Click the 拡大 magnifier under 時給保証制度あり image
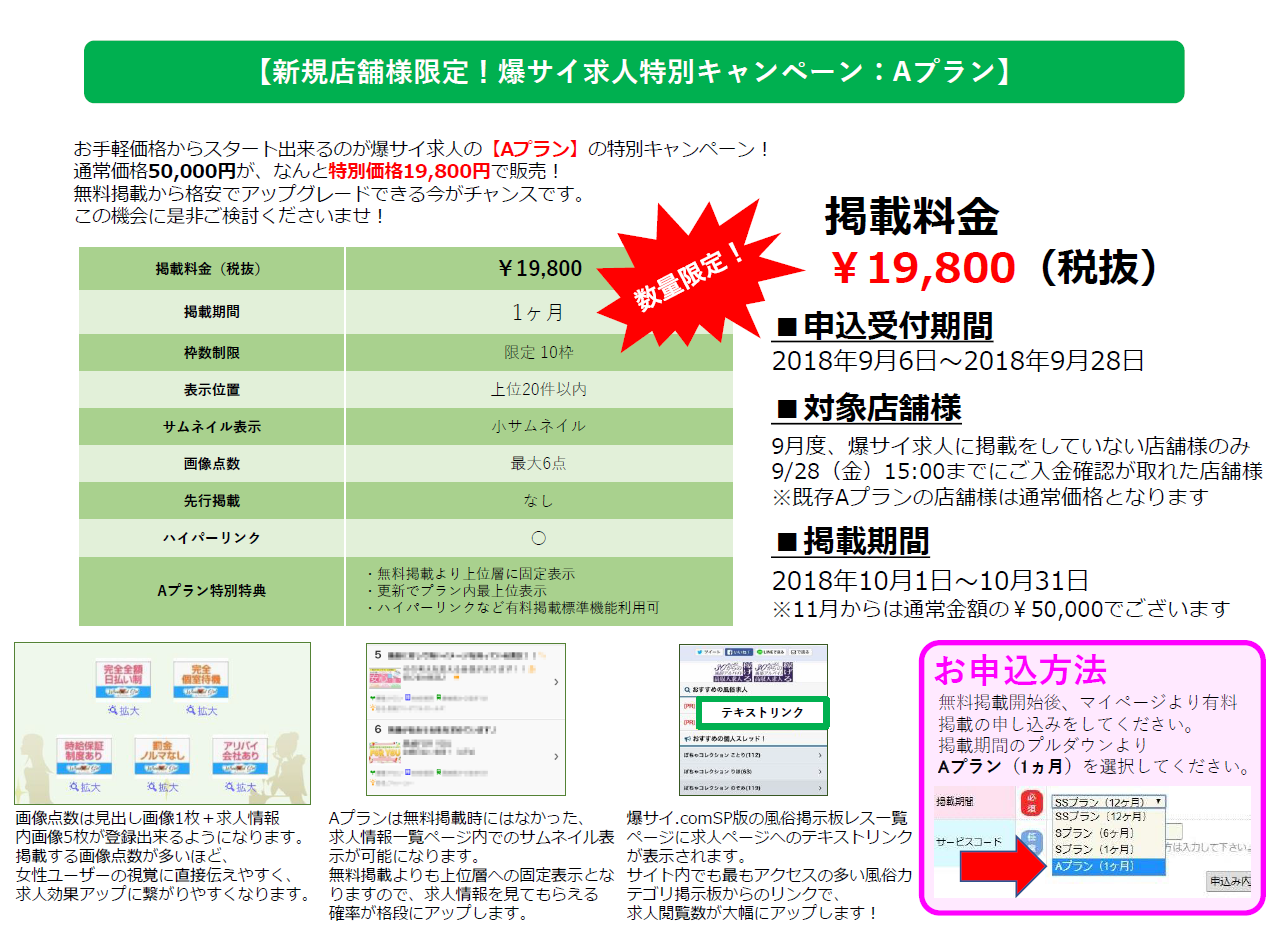The image size is (1269, 926). (x=88, y=787)
